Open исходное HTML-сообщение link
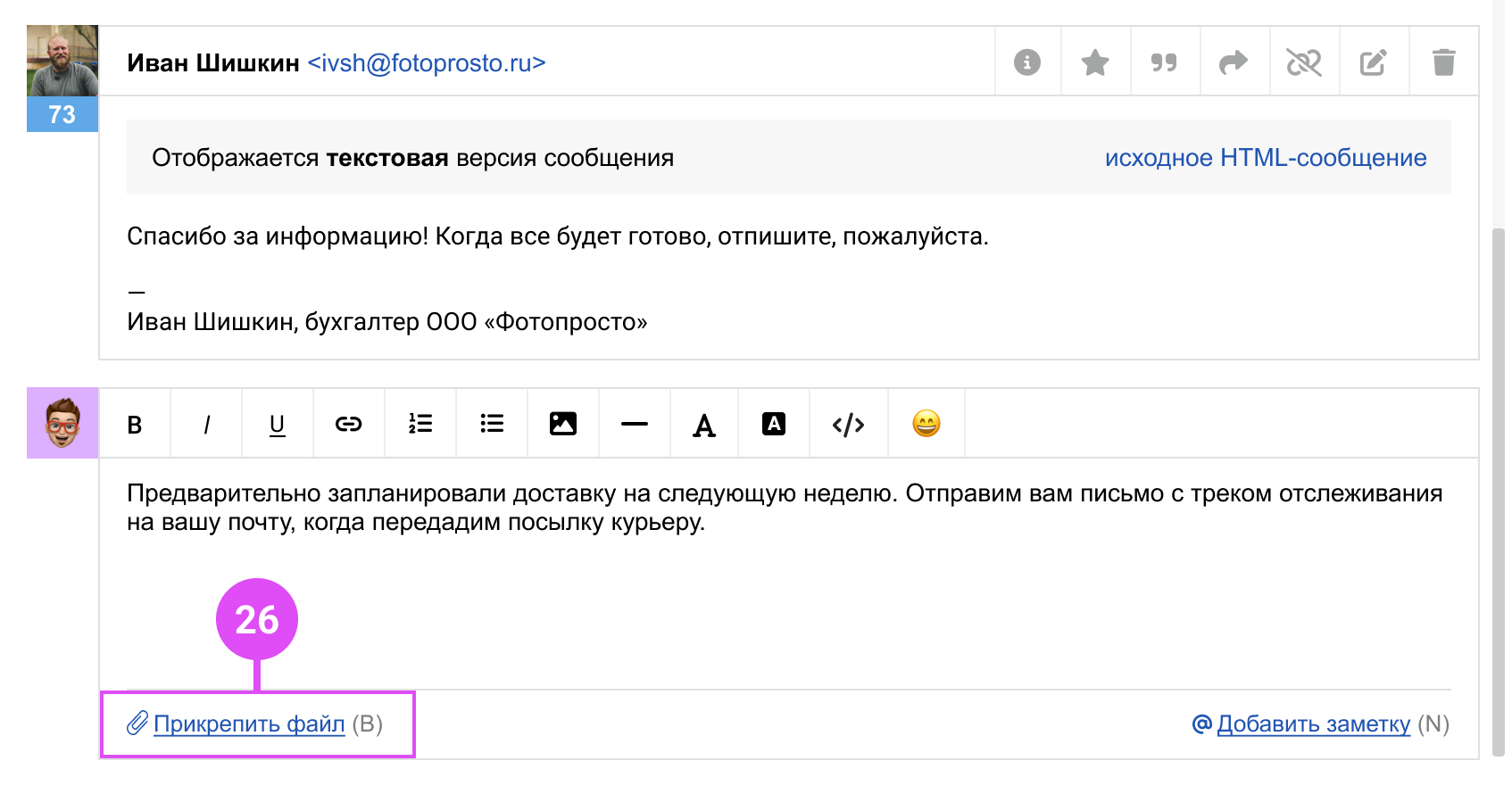1512x794 pixels. click(x=1265, y=158)
